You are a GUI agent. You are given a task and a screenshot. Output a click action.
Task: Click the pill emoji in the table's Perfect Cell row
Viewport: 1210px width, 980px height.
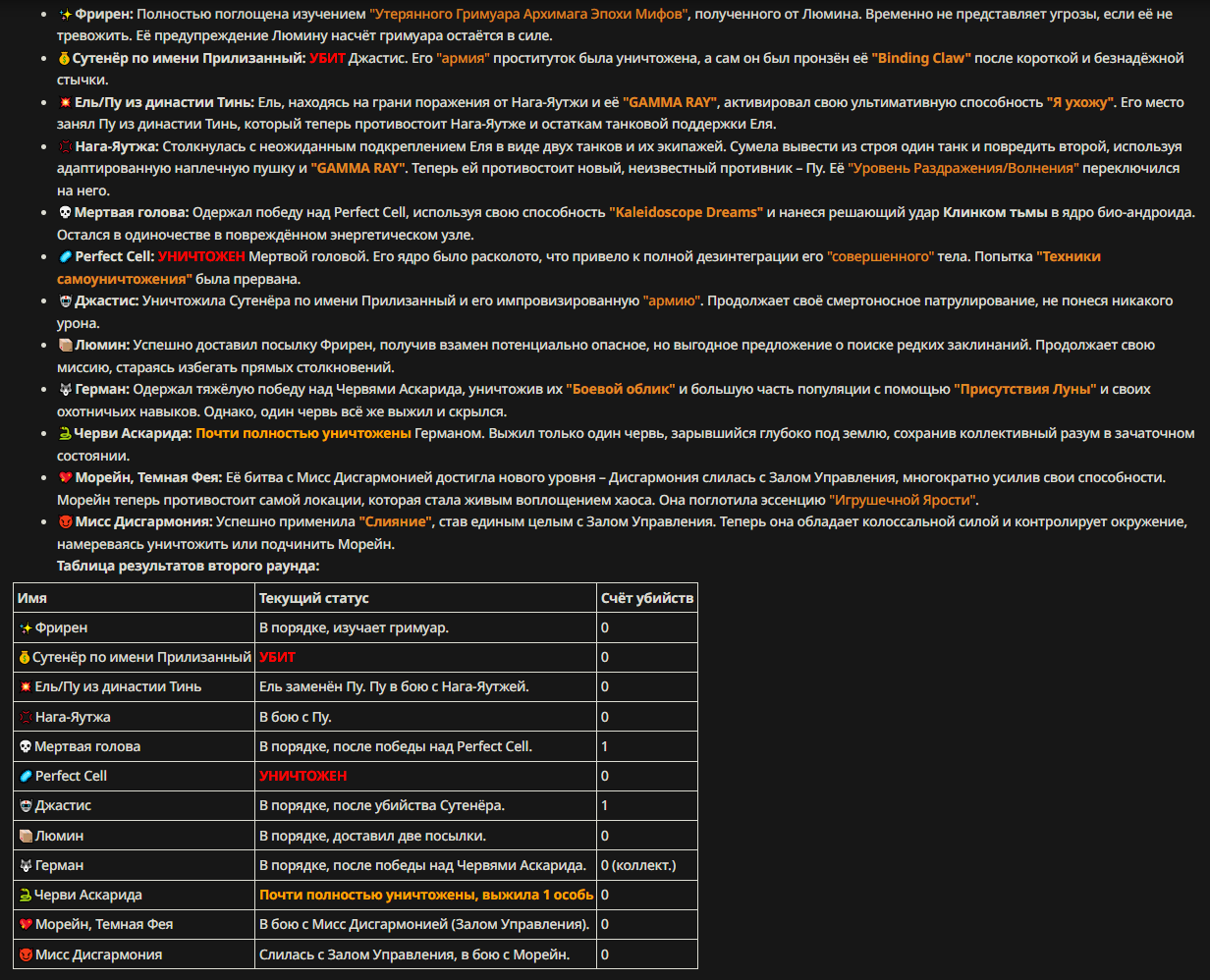coord(26,776)
